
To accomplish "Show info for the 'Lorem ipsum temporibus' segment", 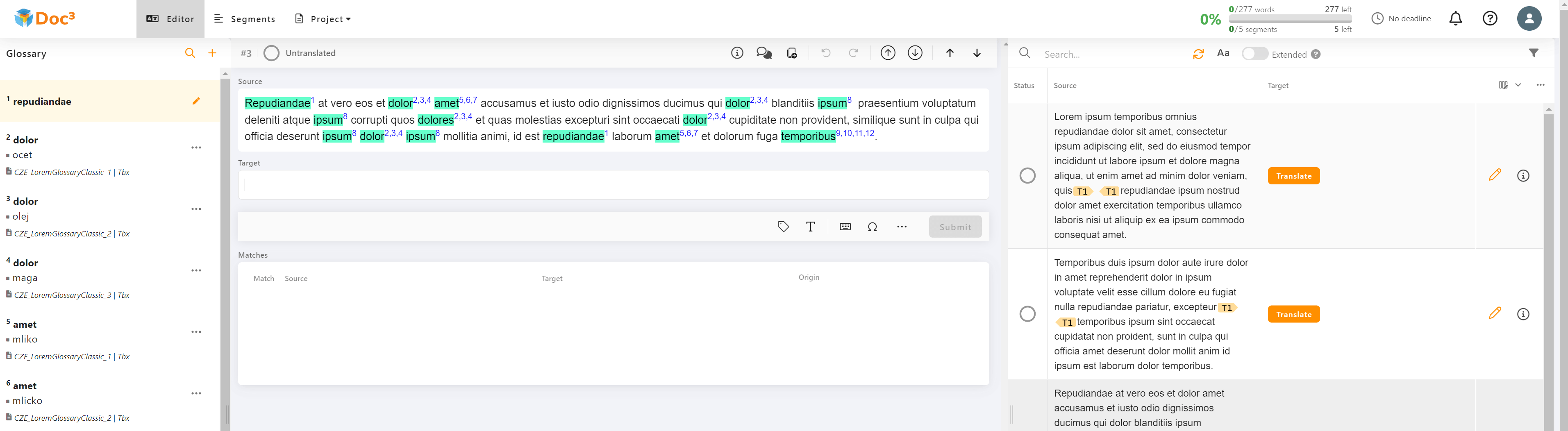I will 1523,176.
